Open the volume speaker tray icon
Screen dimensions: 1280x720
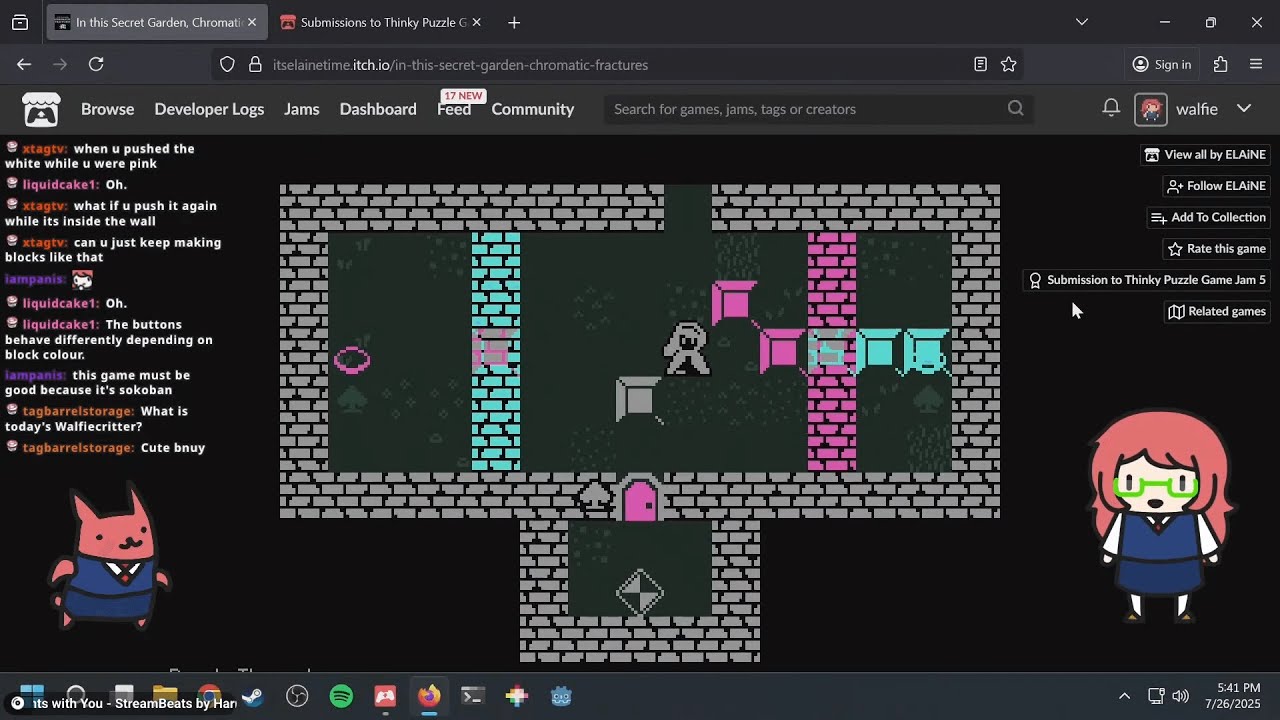click(1181, 696)
